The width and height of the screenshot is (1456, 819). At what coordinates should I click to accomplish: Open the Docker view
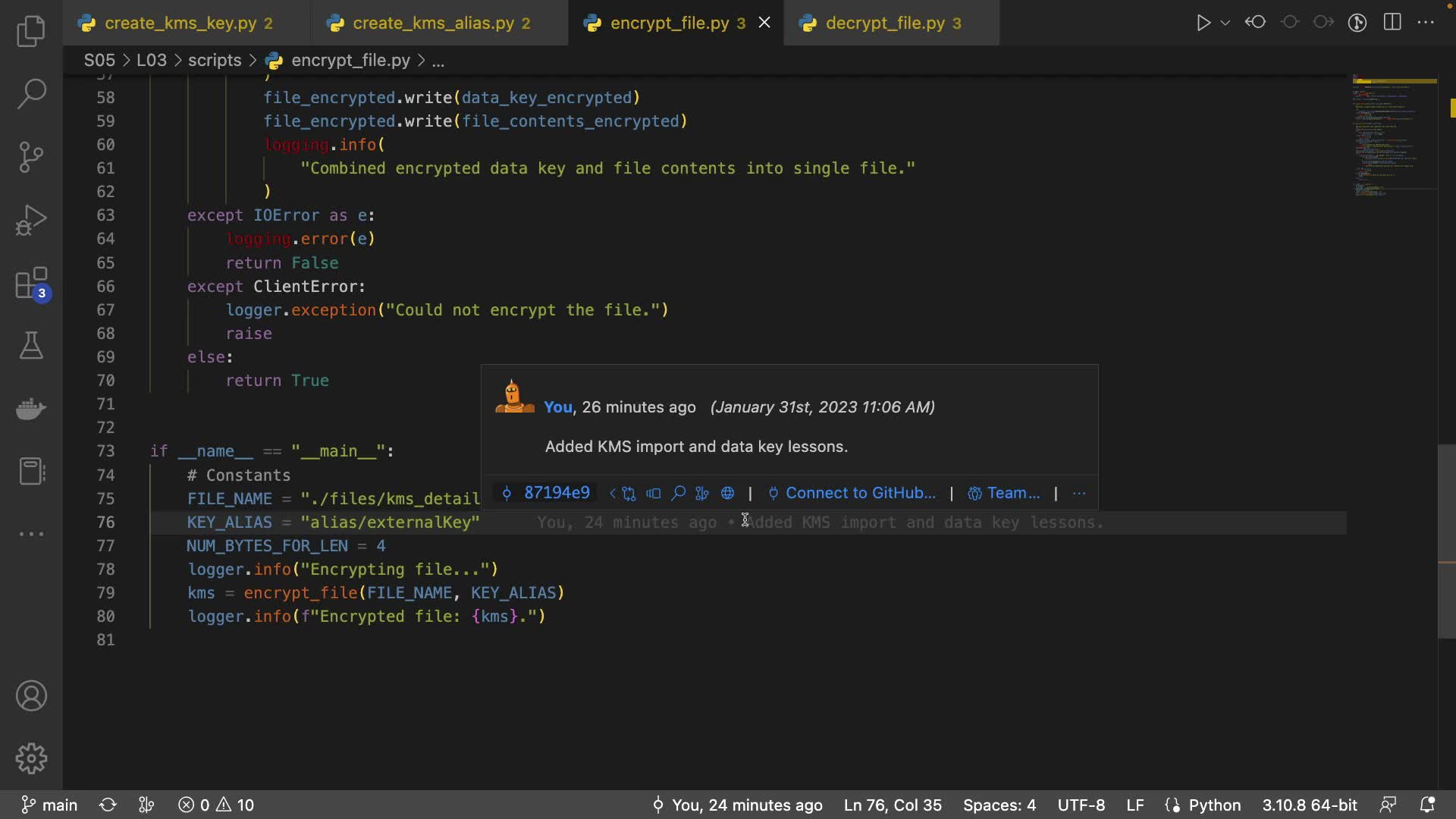tap(31, 409)
